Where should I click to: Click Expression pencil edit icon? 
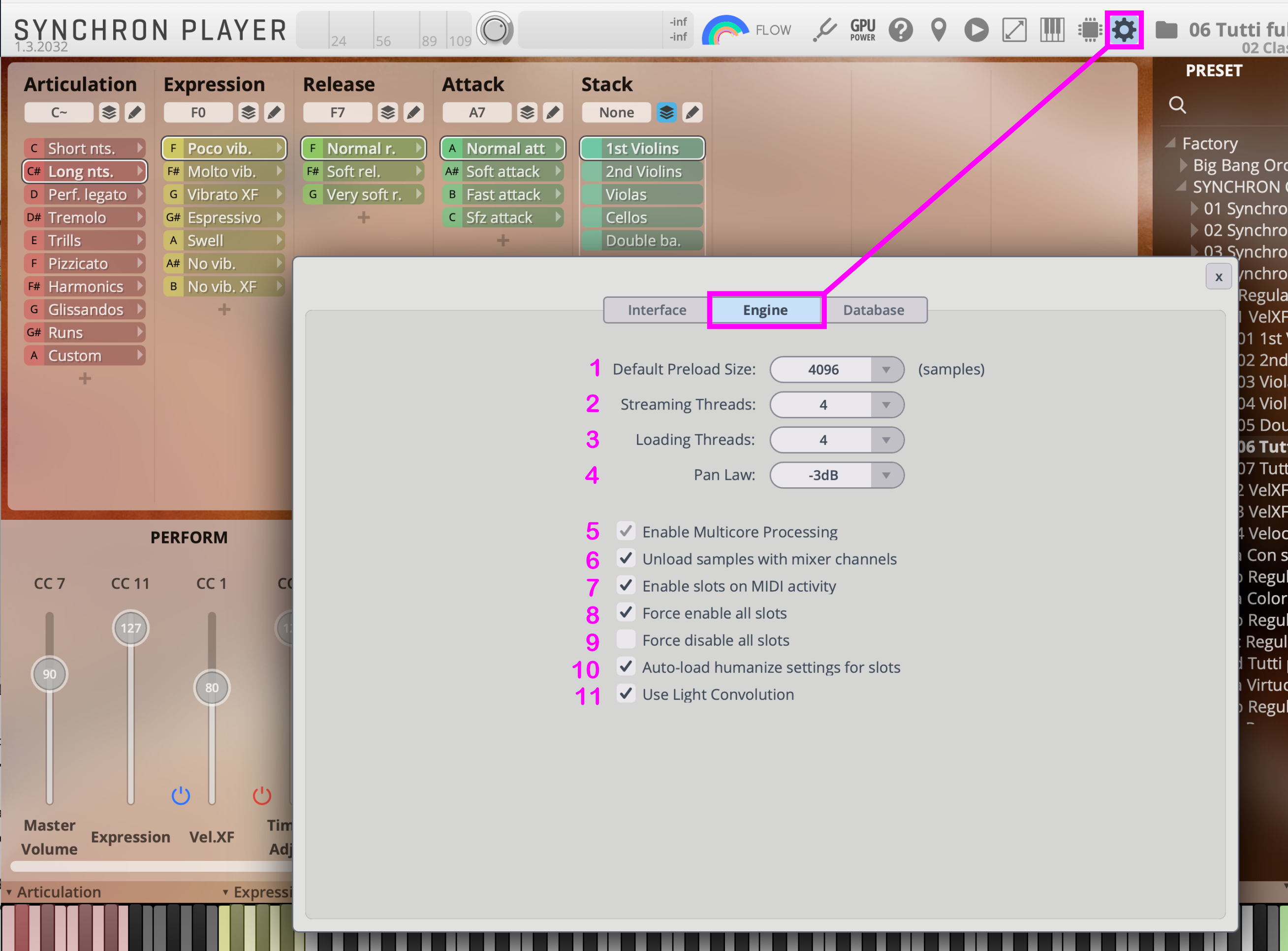click(x=274, y=112)
